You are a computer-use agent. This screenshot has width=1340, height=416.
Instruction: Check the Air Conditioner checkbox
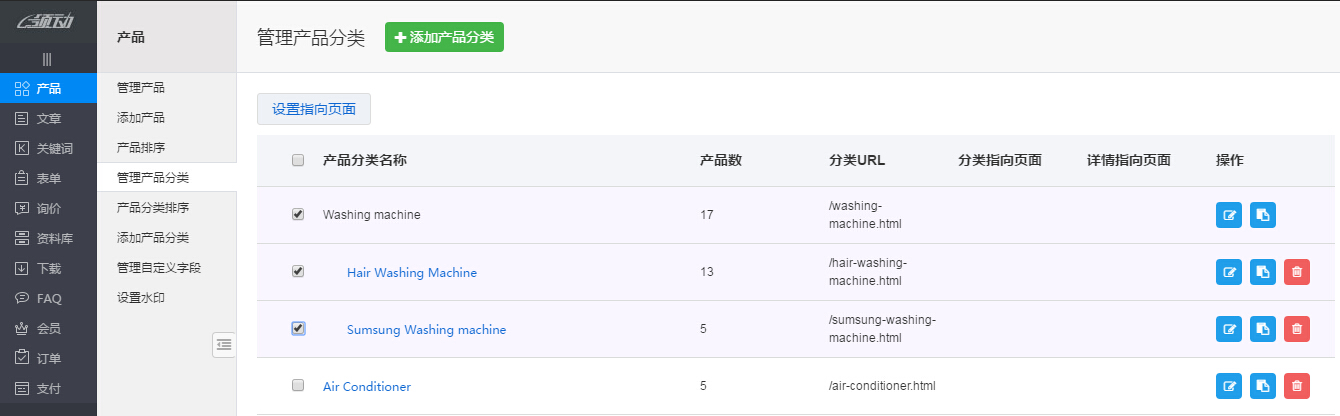(x=298, y=385)
